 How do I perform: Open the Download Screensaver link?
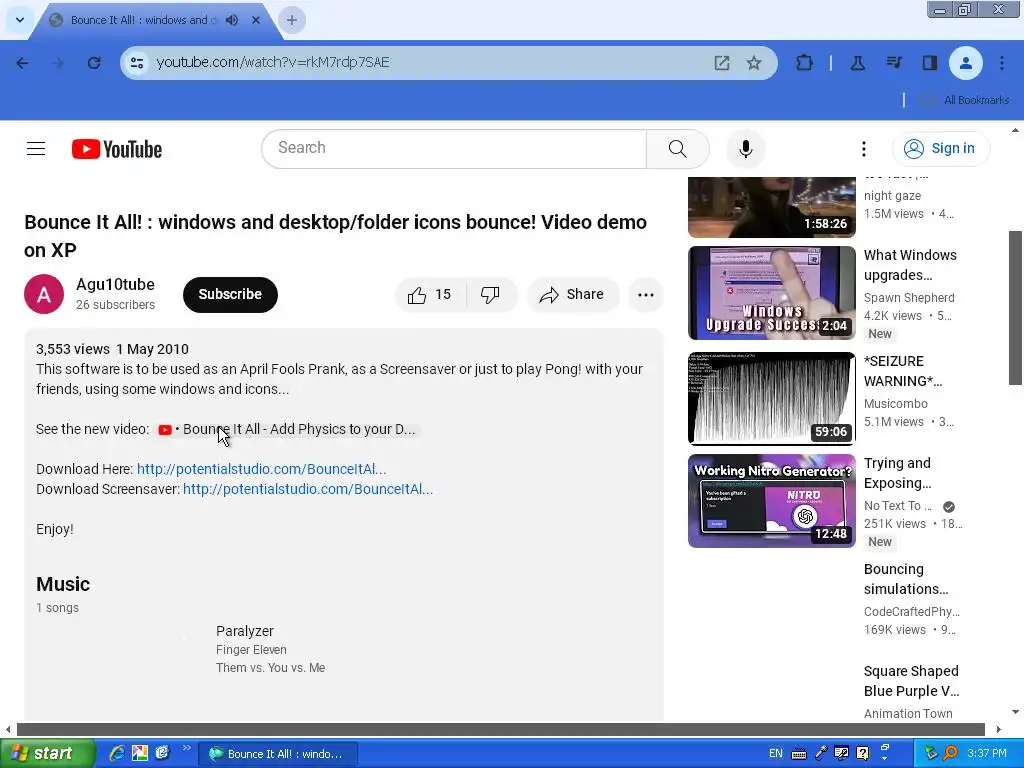[x=308, y=489]
